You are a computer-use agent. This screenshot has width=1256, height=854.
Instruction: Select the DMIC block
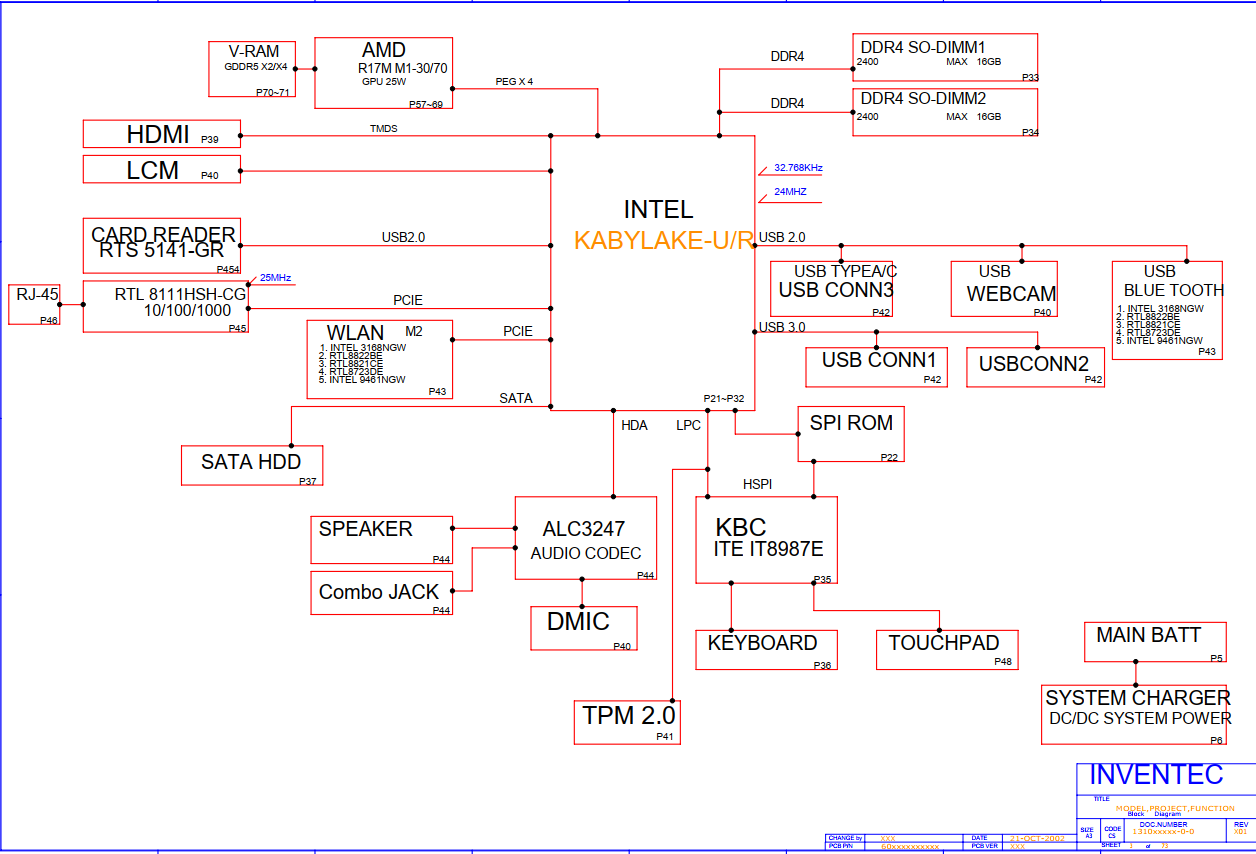[x=583, y=628]
